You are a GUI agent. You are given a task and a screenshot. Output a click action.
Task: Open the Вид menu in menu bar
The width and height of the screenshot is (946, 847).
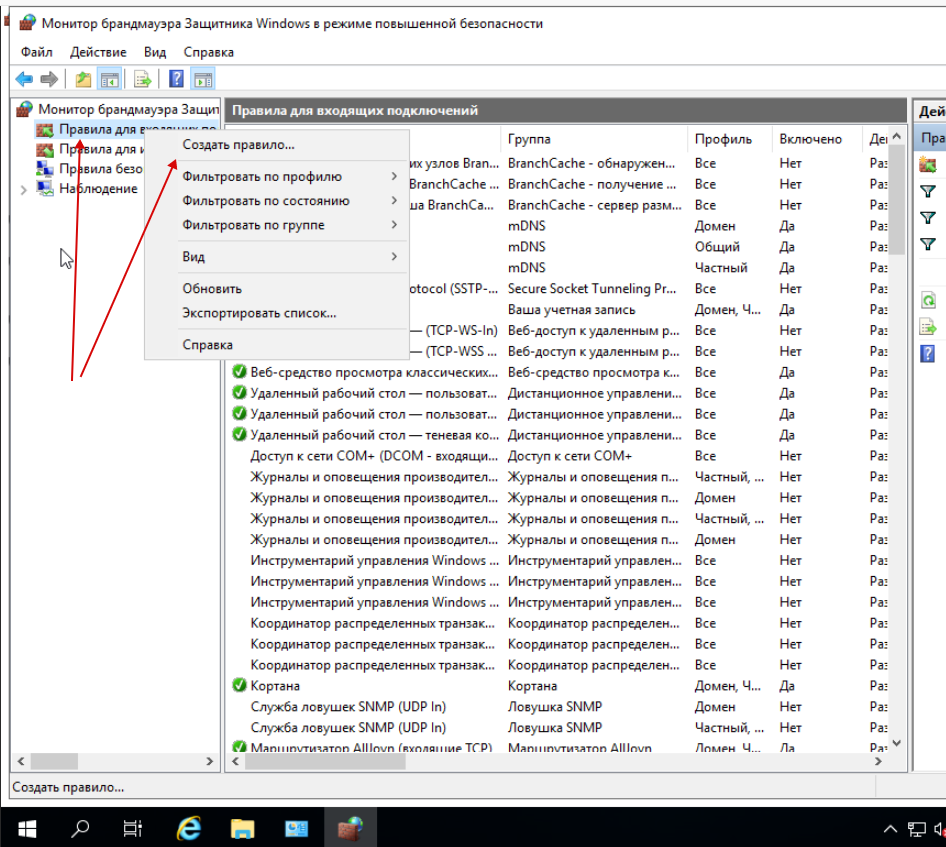[155, 52]
